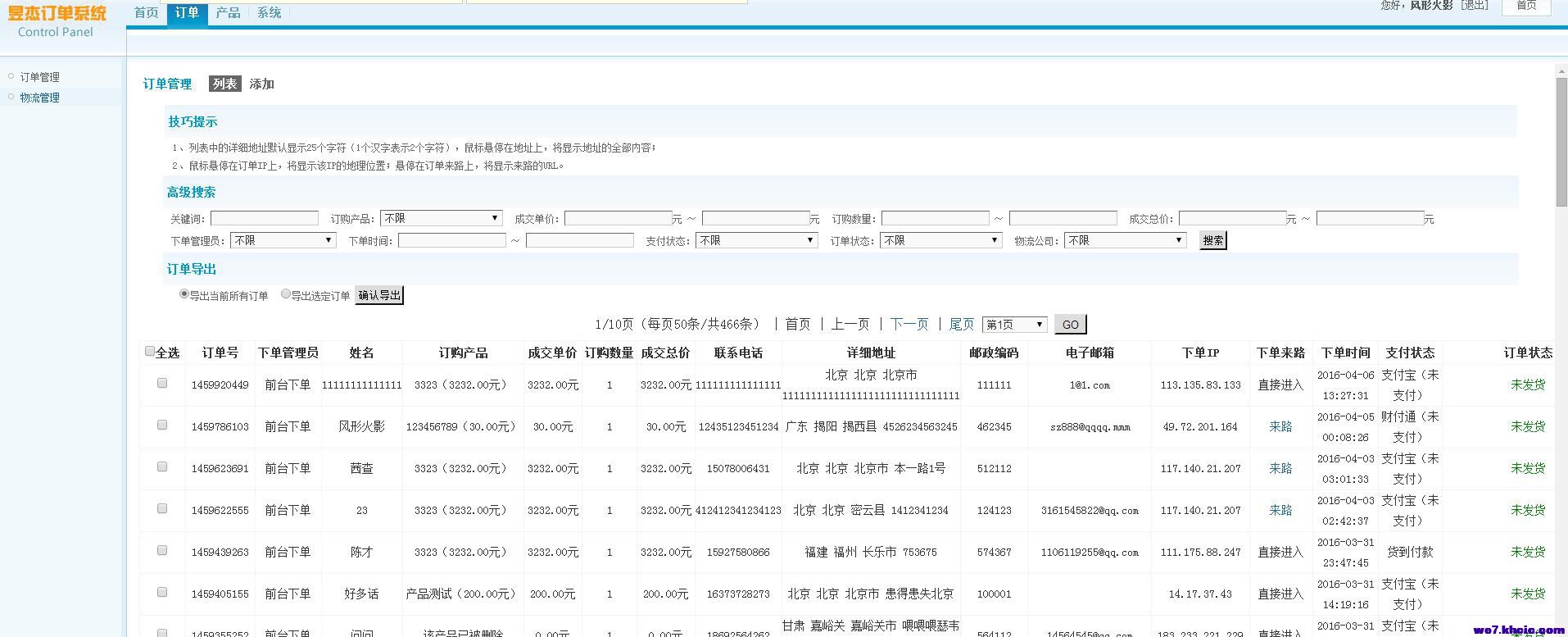Expand the 下单管理员 dropdown
Image resolution: width=1568 pixels, height=637 pixels.
point(283,240)
